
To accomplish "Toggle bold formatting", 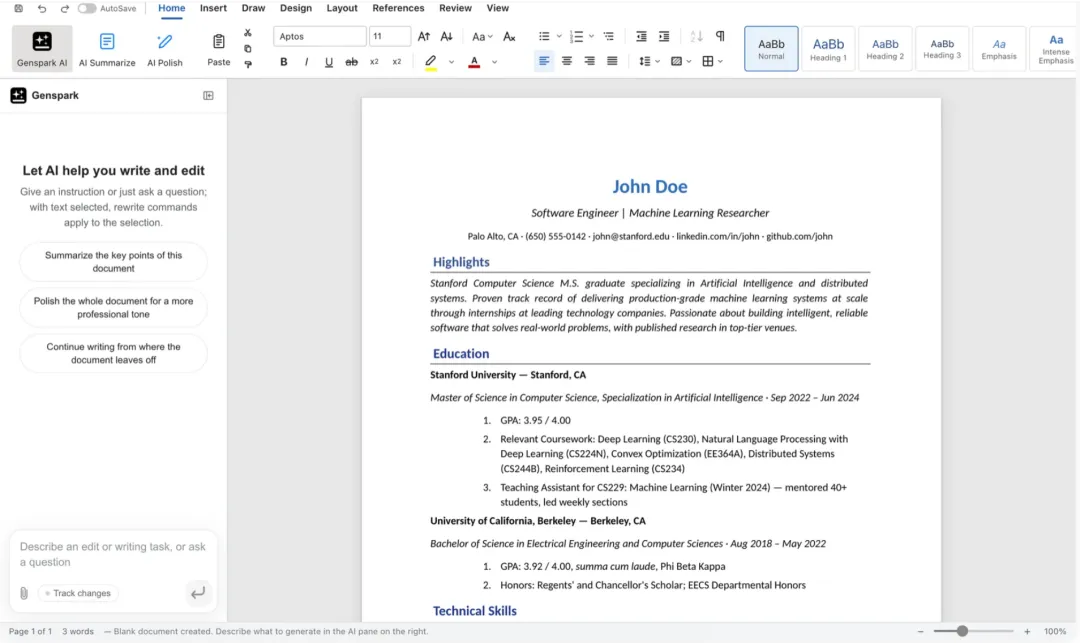I will click(x=284, y=62).
